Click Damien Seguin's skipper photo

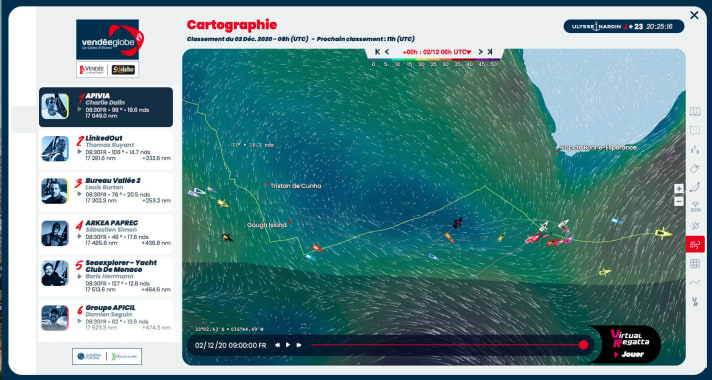coord(55,318)
